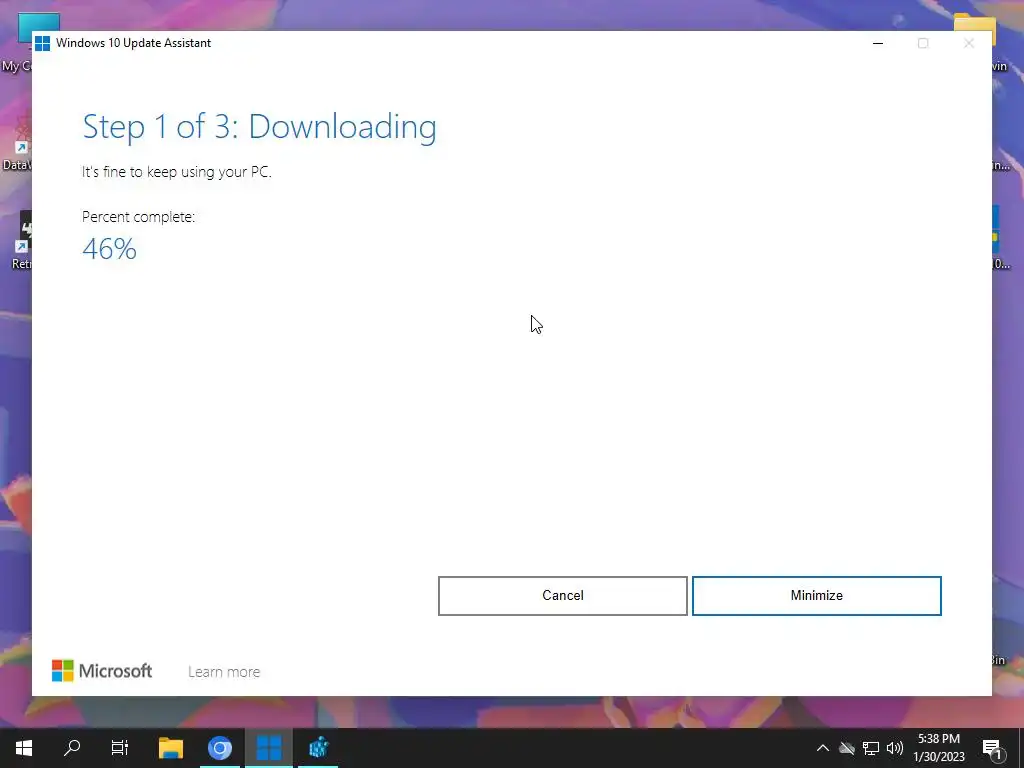Open the volume control tray icon
The height and width of the screenshot is (768, 1024).
pos(895,748)
